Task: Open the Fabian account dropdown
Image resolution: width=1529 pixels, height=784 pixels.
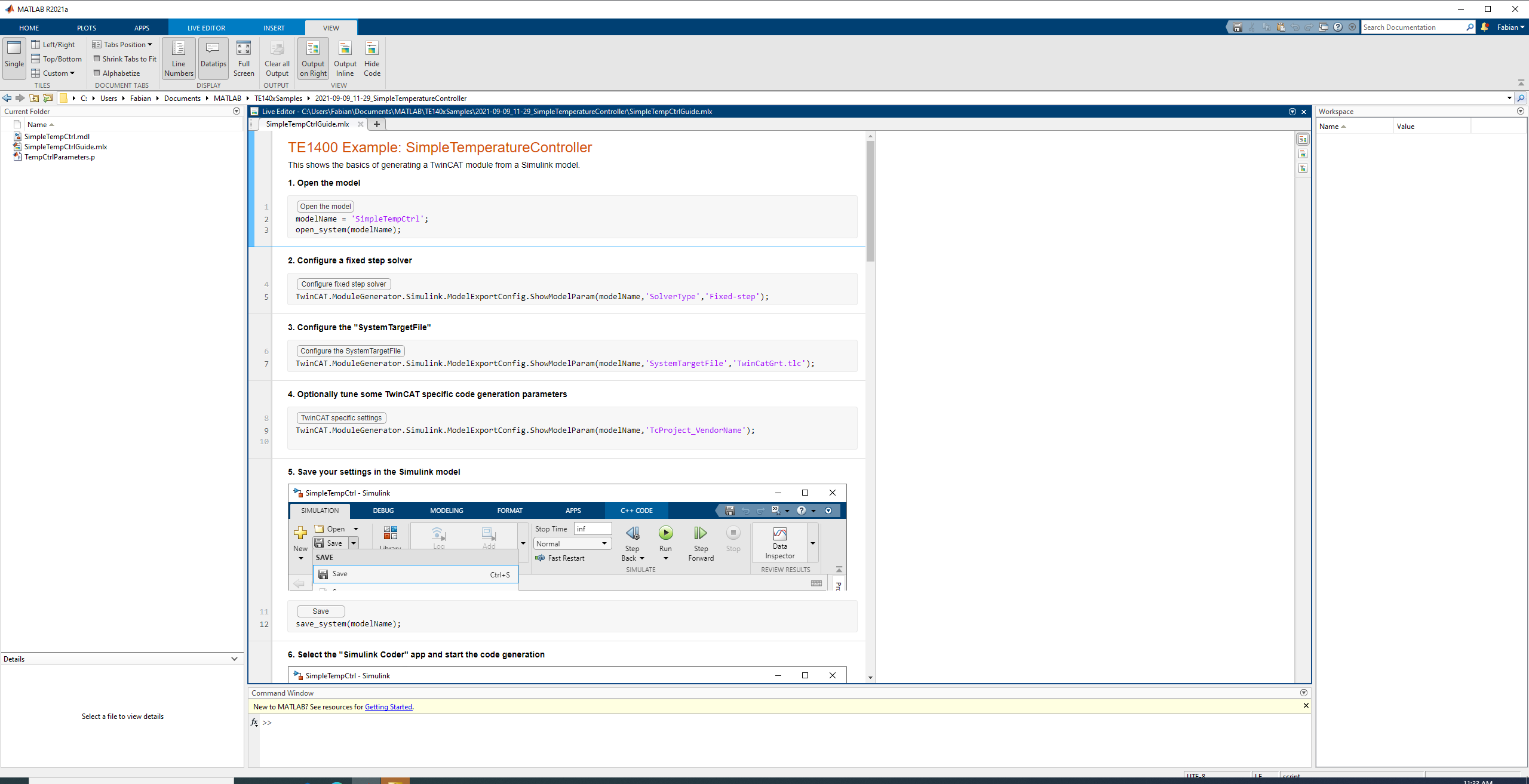Action: coord(1510,27)
